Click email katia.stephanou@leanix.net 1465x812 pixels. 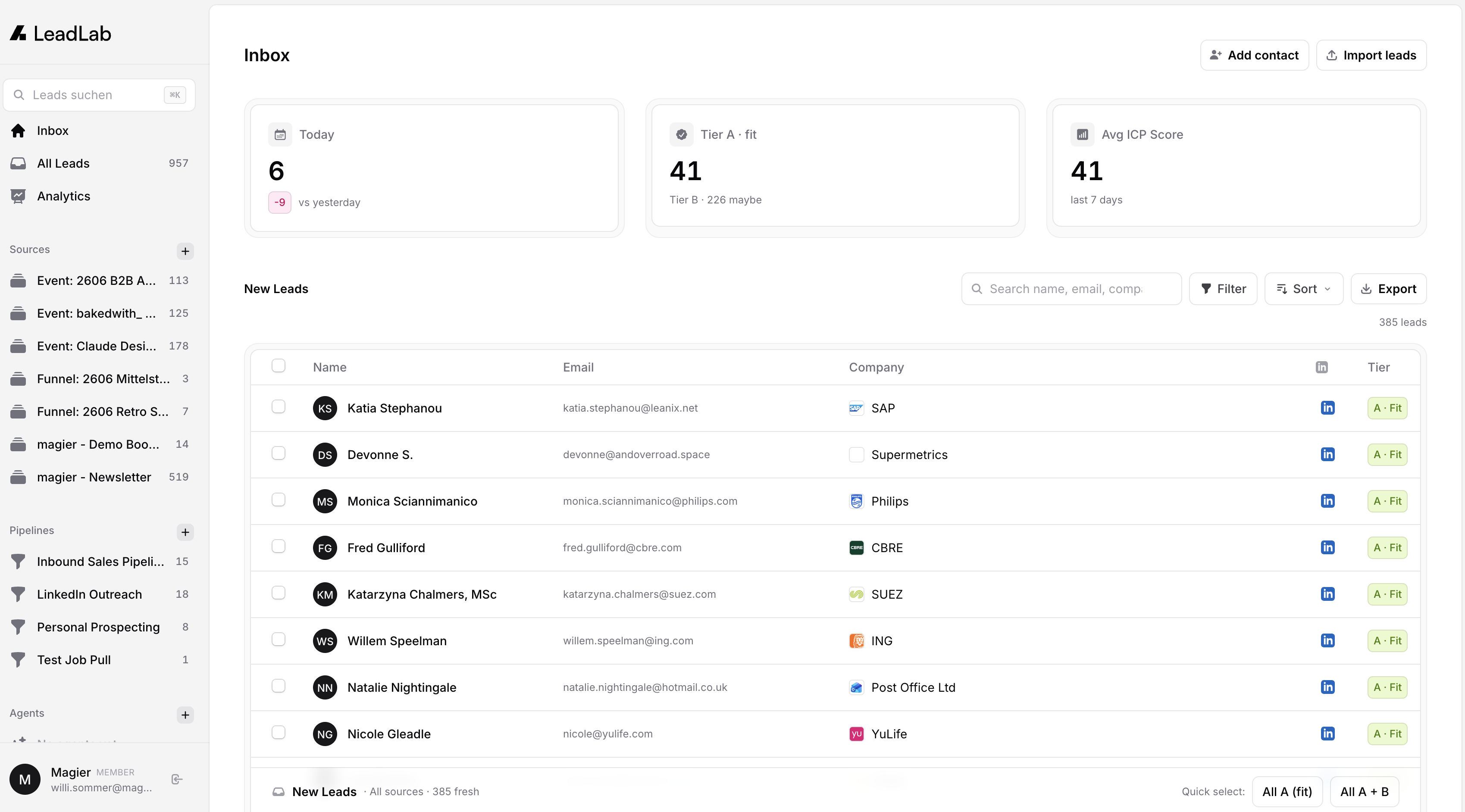[630, 408]
